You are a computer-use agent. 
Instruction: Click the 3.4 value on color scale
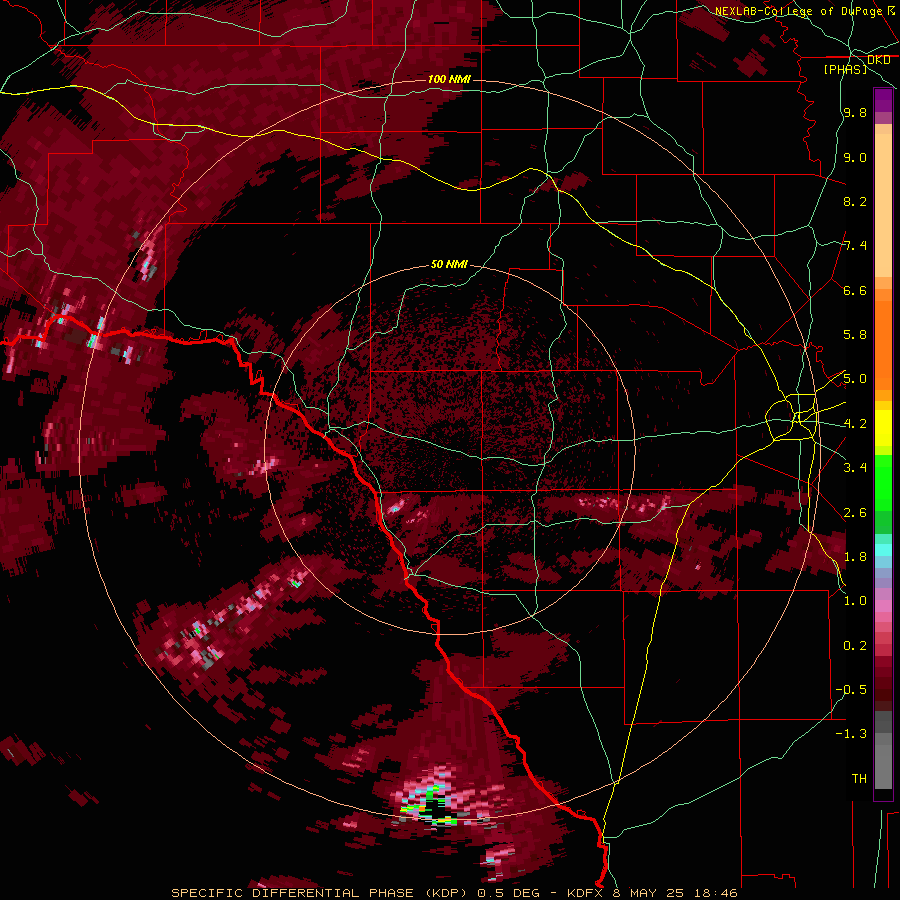[855, 468]
